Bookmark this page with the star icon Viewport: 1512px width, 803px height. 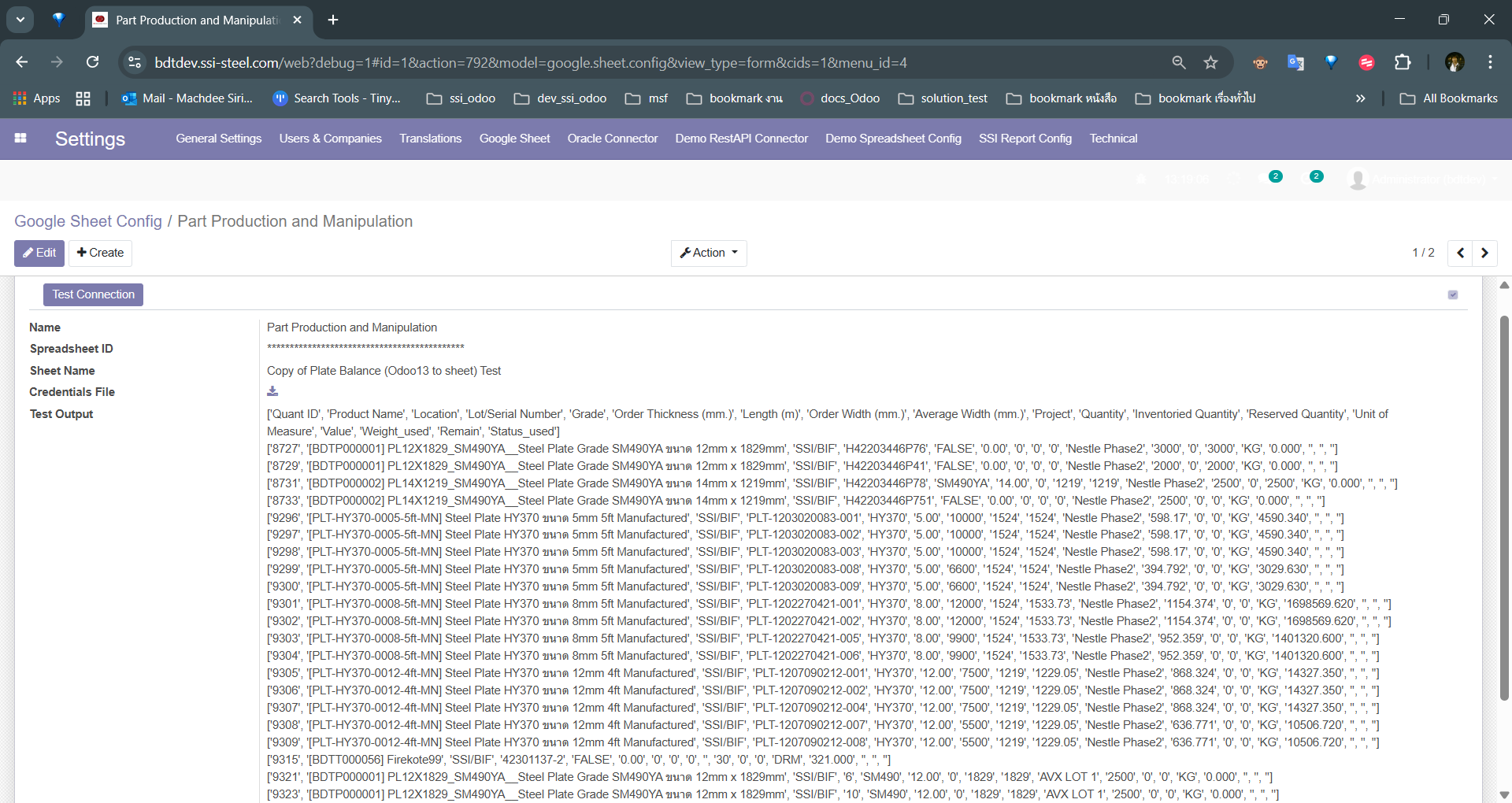point(1210,62)
